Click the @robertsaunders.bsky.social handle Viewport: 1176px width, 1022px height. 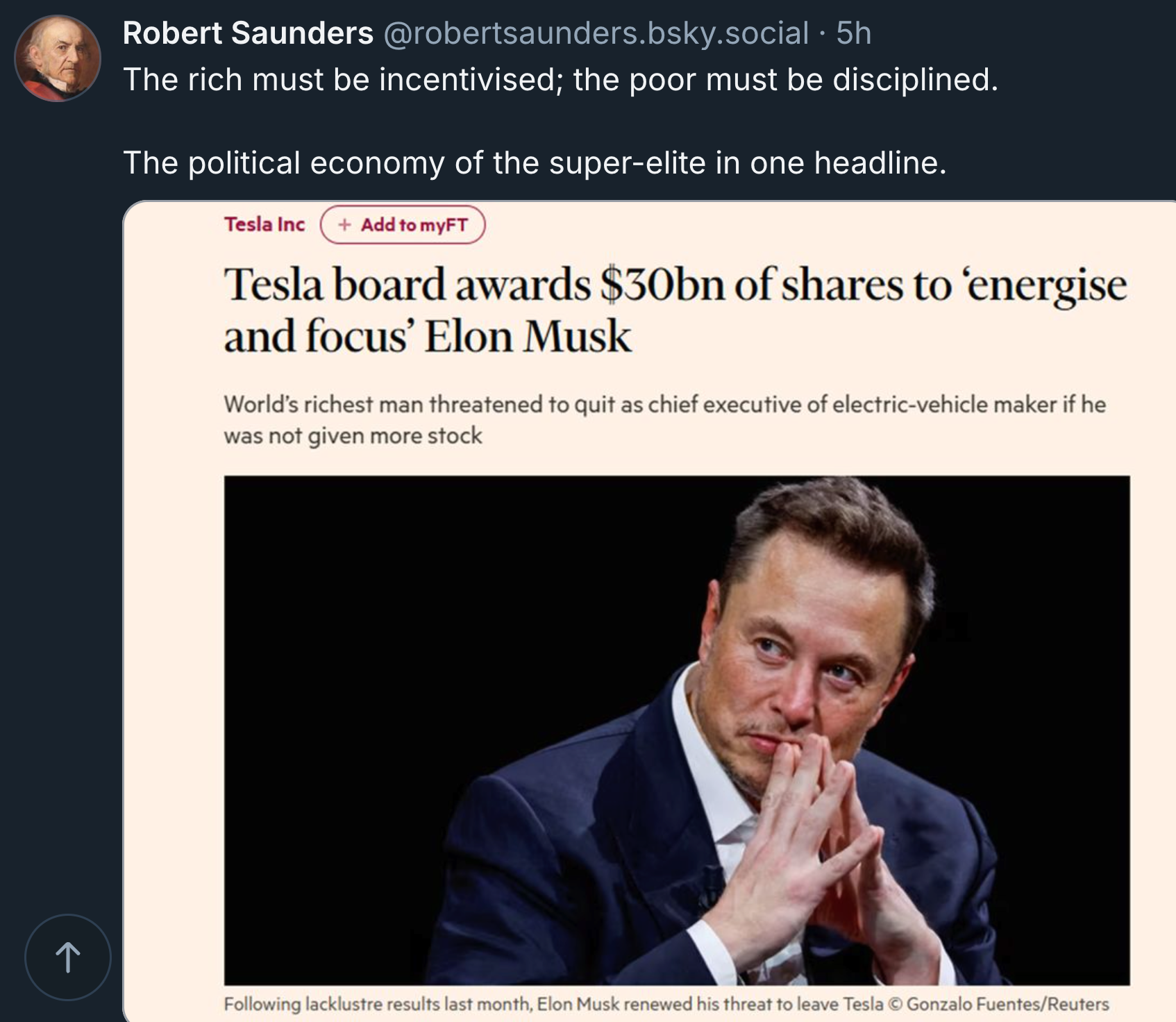click(x=596, y=33)
